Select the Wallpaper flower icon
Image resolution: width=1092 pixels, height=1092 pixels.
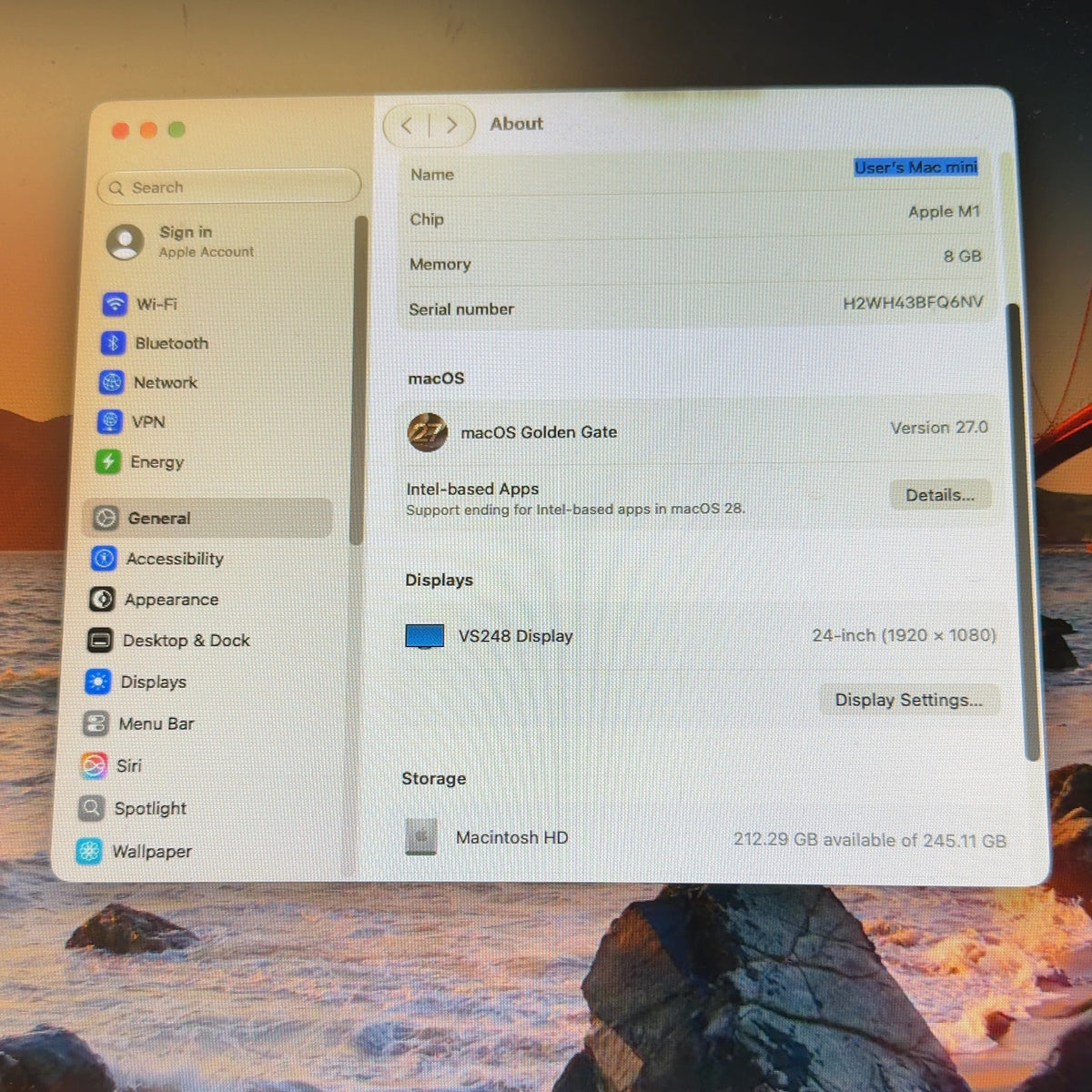[x=89, y=852]
